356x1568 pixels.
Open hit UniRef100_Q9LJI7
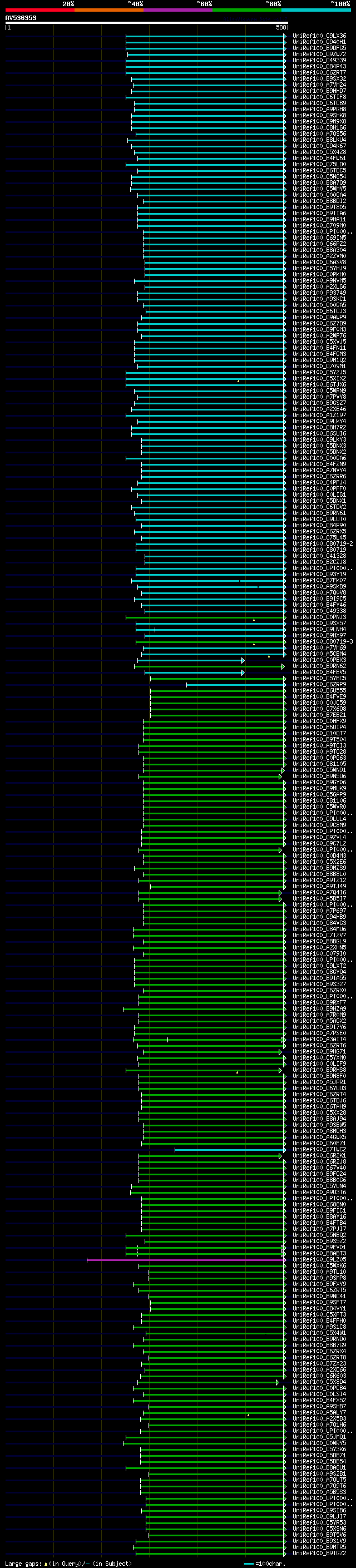(319, 1517)
